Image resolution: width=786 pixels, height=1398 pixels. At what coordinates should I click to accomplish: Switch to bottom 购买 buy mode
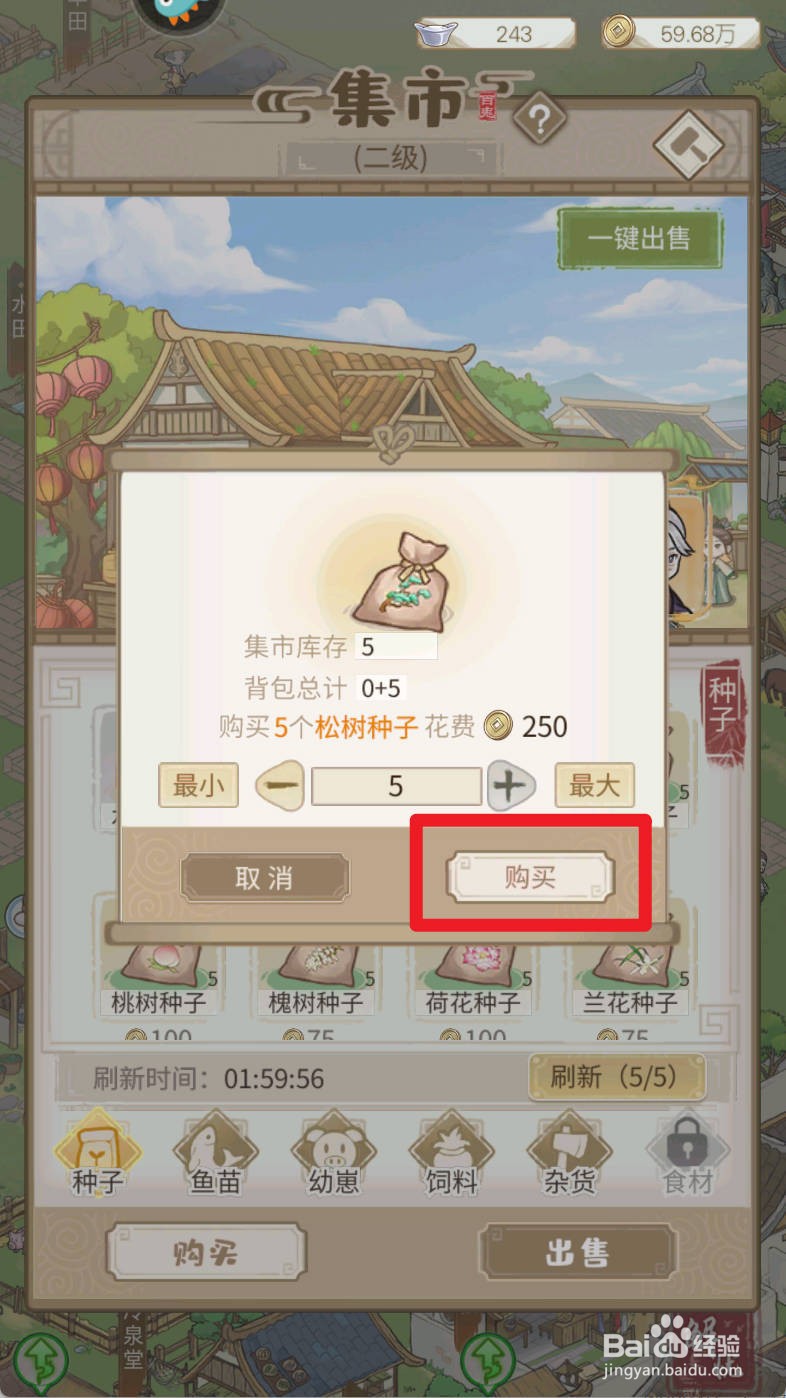(206, 1252)
